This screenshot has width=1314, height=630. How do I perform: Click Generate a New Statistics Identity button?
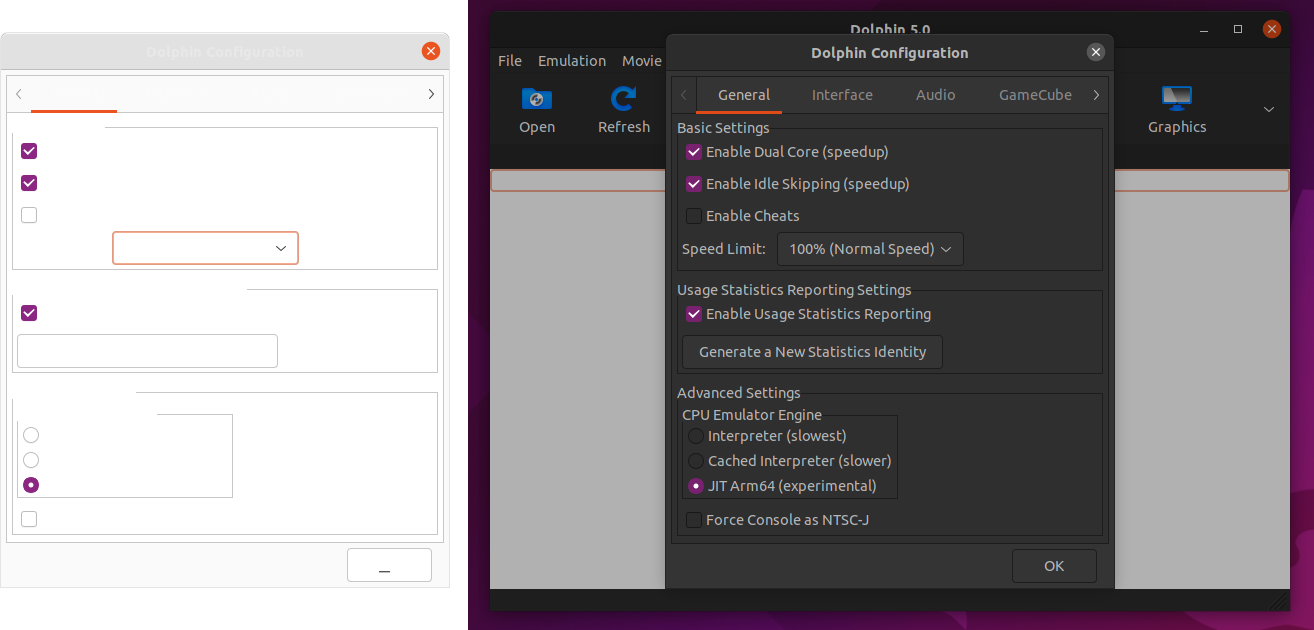click(812, 352)
